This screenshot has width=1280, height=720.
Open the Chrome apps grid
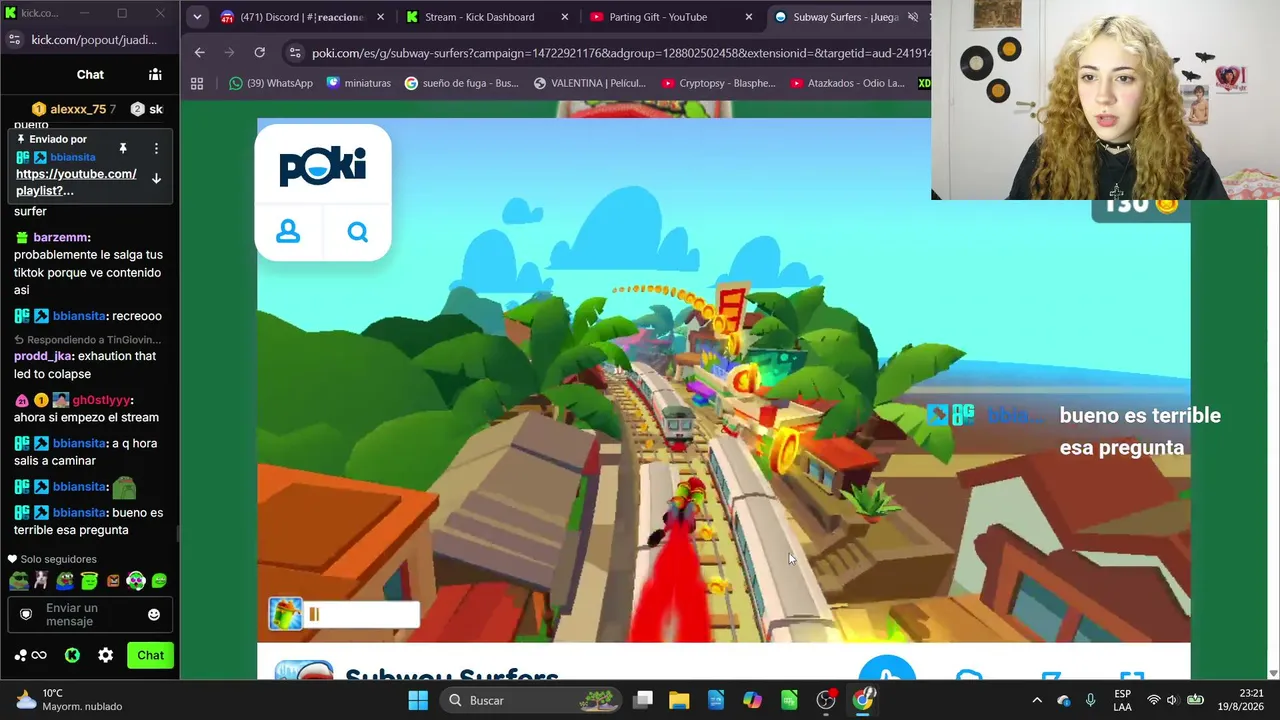click(x=197, y=83)
